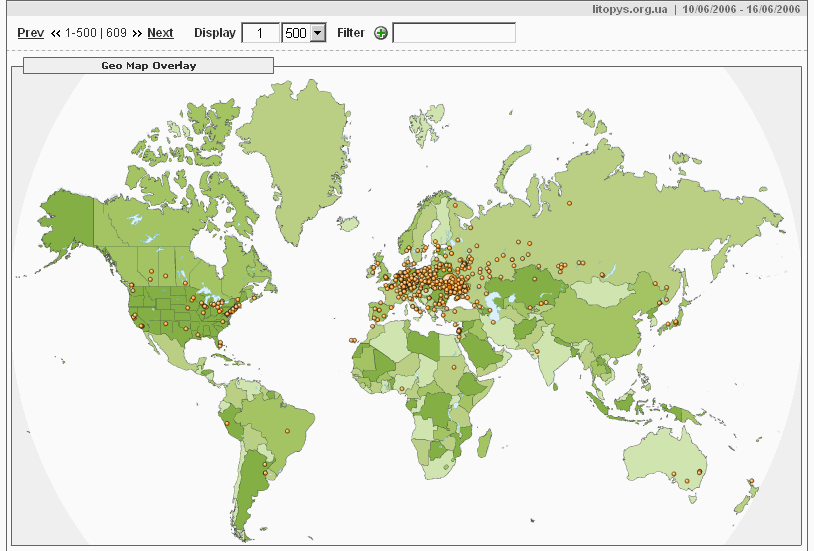Focus the Filter text input box
This screenshot has height=551, width=814.
click(454, 33)
